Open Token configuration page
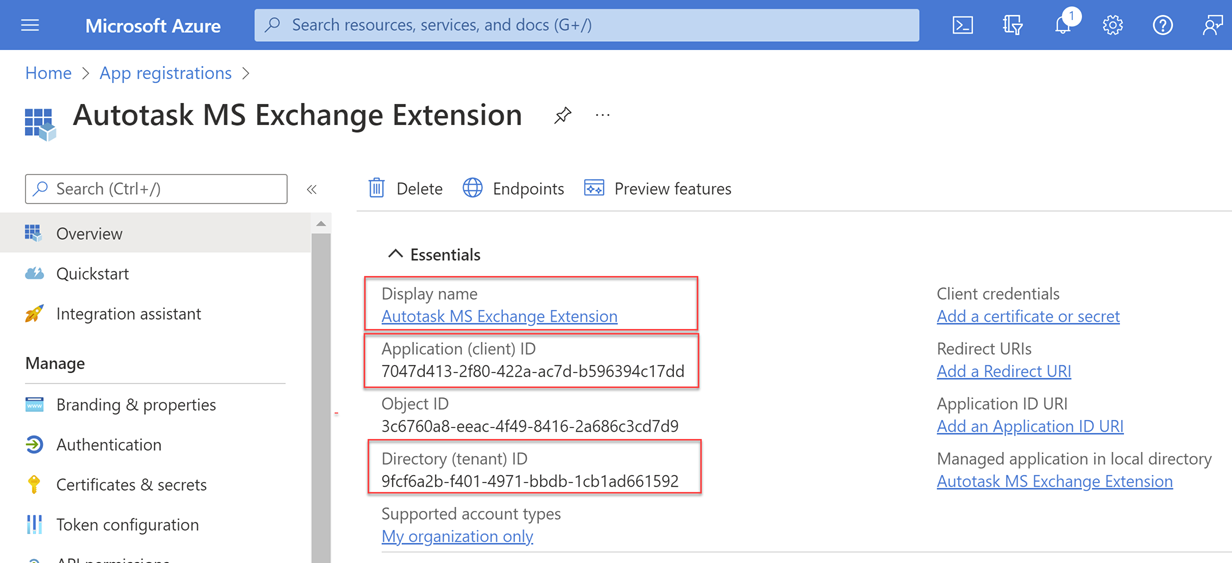This screenshot has width=1232, height=563. (156, 525)
